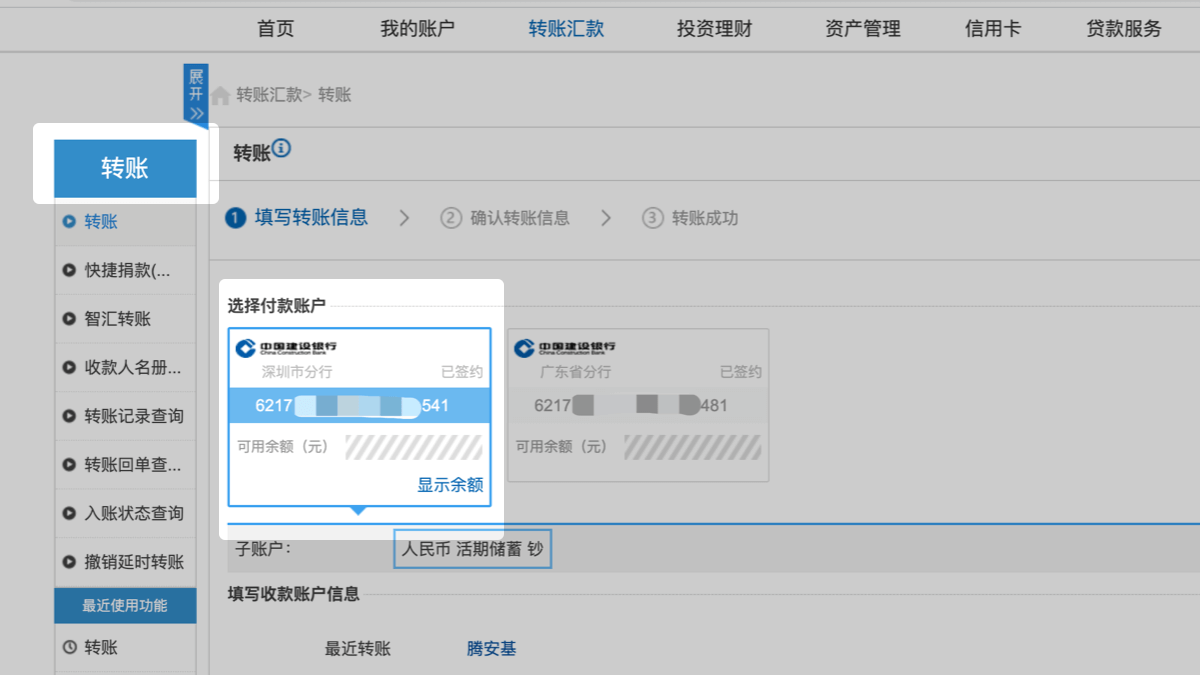Screen dimensions: 1200x675
Task: Go to 投资理财 in the navigation bar
Action: [x=714, y=28]
